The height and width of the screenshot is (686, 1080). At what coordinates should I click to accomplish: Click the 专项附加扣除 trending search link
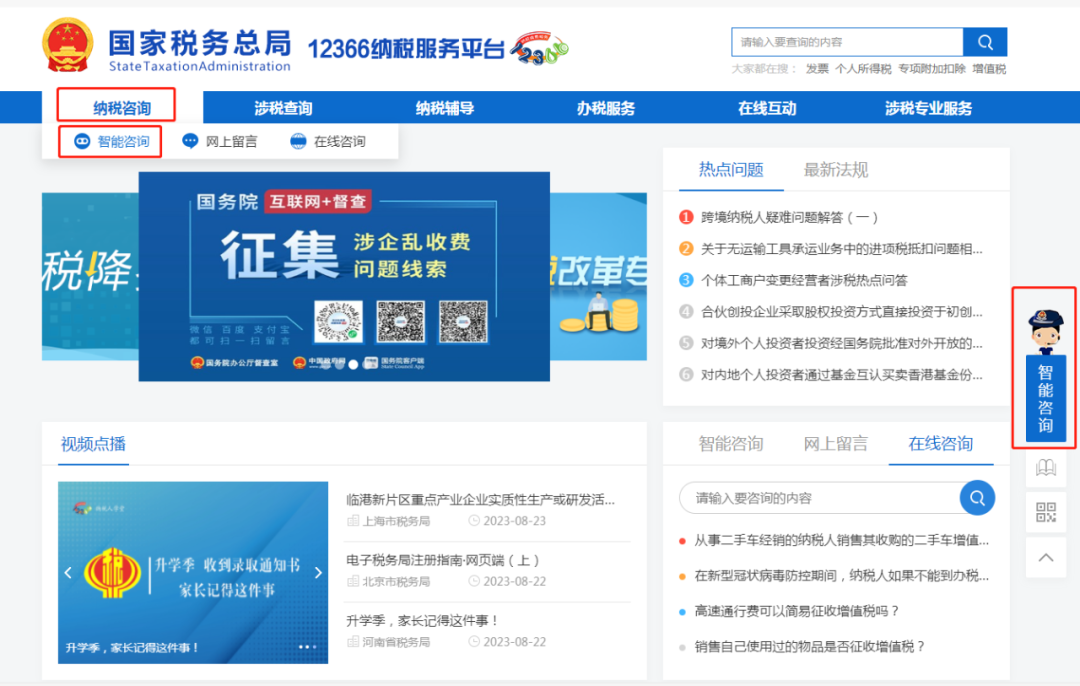pos(932,69)
